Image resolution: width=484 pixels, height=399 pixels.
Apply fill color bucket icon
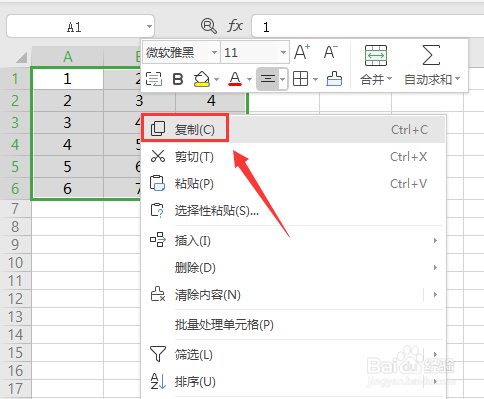tap(202, 79)
